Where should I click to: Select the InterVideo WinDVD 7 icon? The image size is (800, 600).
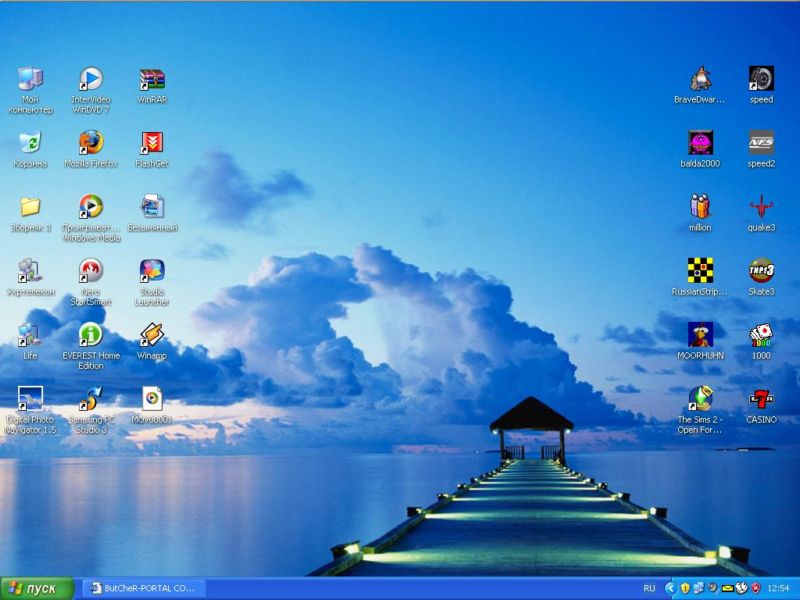(x=91, y=80)
